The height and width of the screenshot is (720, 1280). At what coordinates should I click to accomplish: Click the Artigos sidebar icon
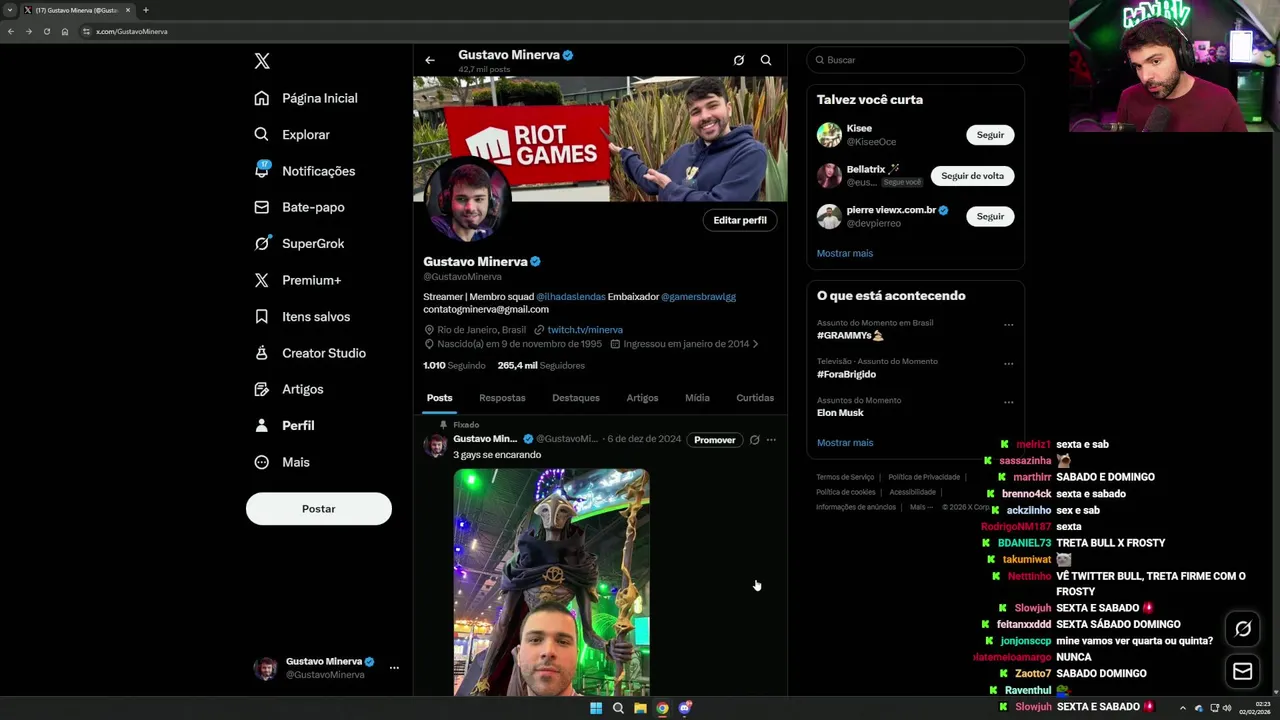point(261,389)
